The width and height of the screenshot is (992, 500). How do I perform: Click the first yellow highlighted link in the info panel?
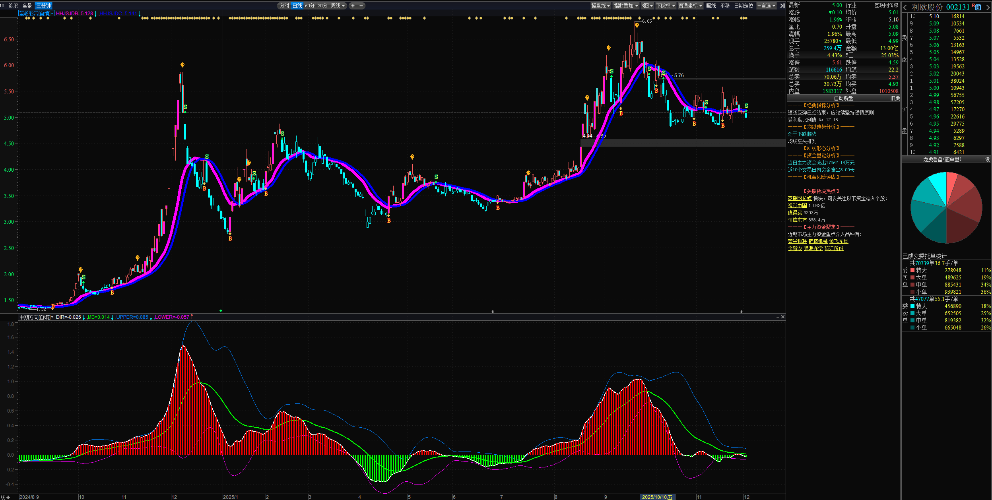coord(800,199)
